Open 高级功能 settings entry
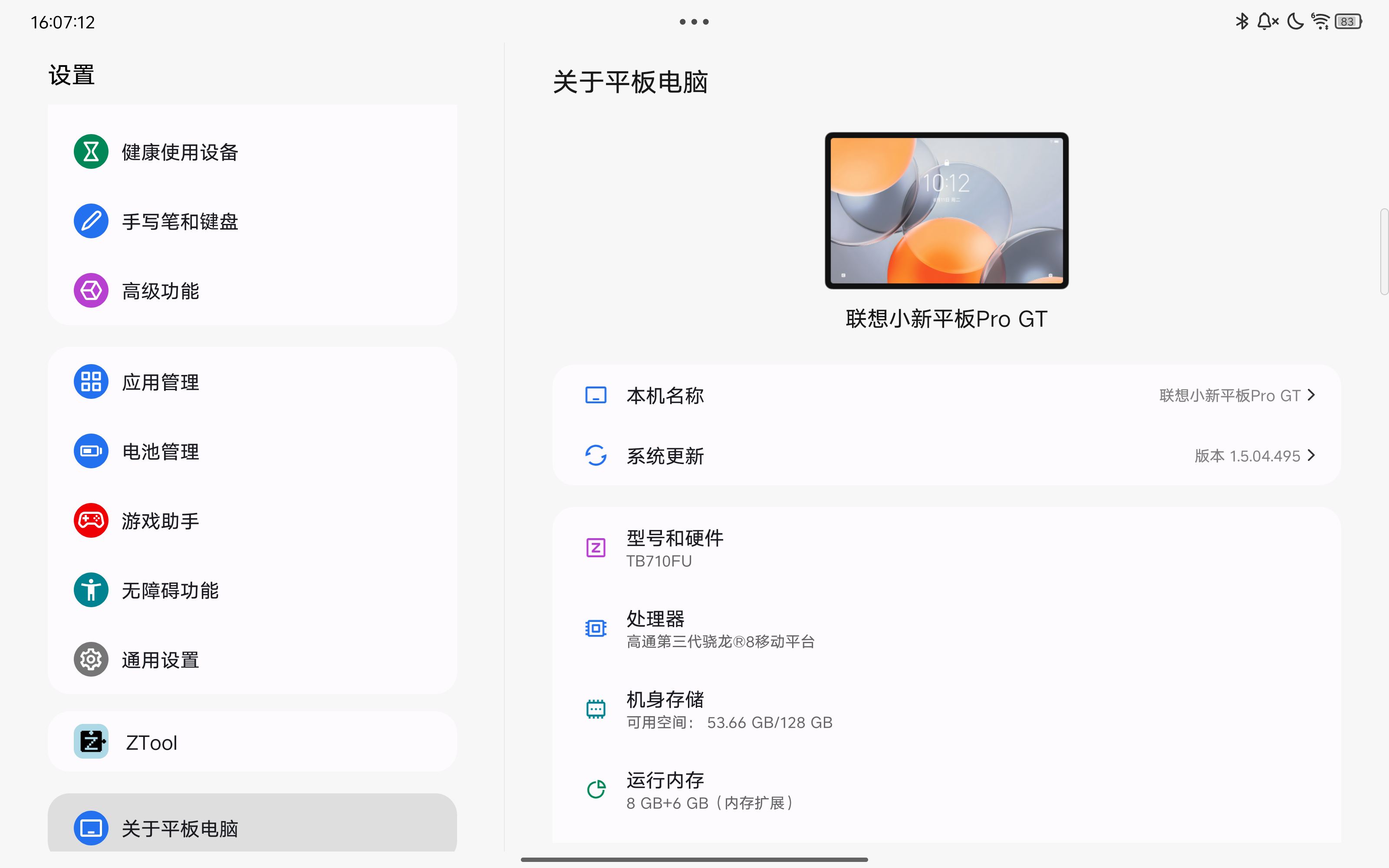1389x868 pixels. point(253,290)
